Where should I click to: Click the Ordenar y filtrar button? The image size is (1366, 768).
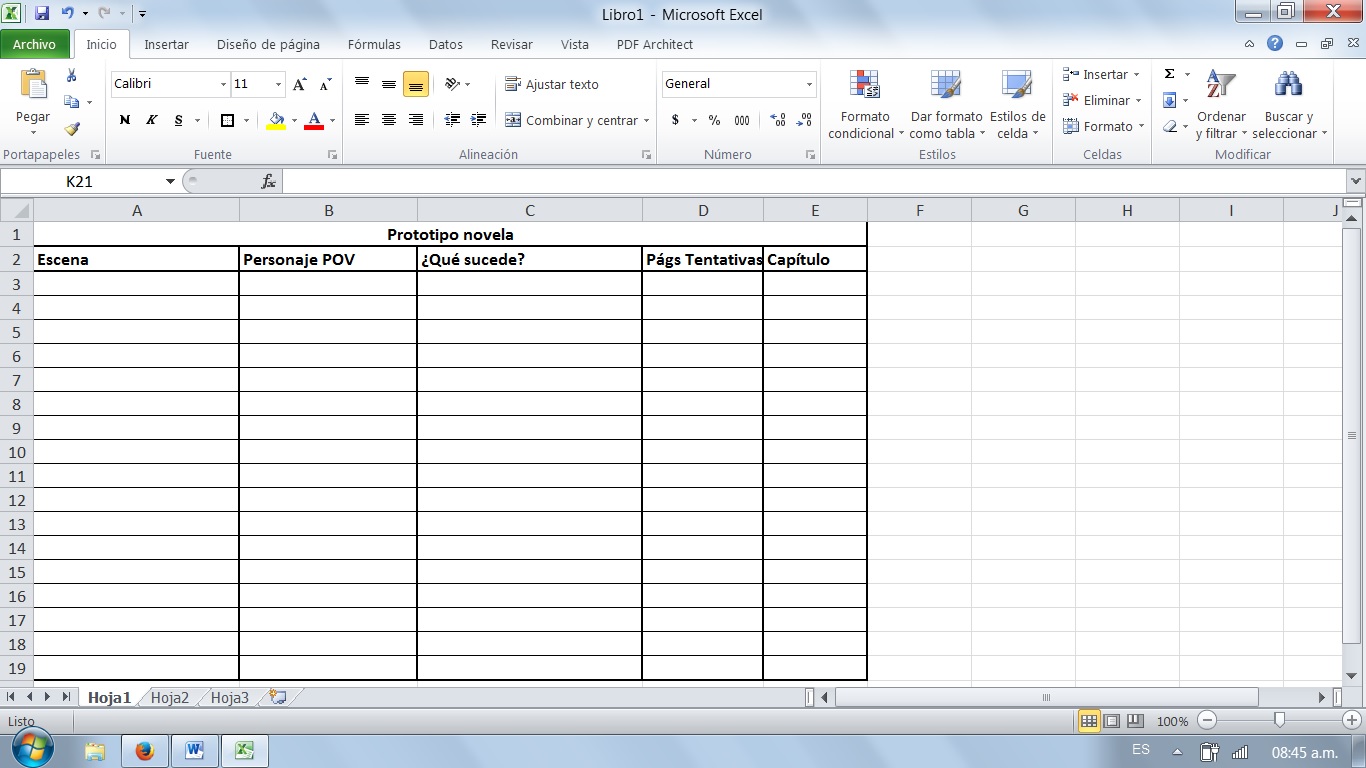(x=1221, y=105)
